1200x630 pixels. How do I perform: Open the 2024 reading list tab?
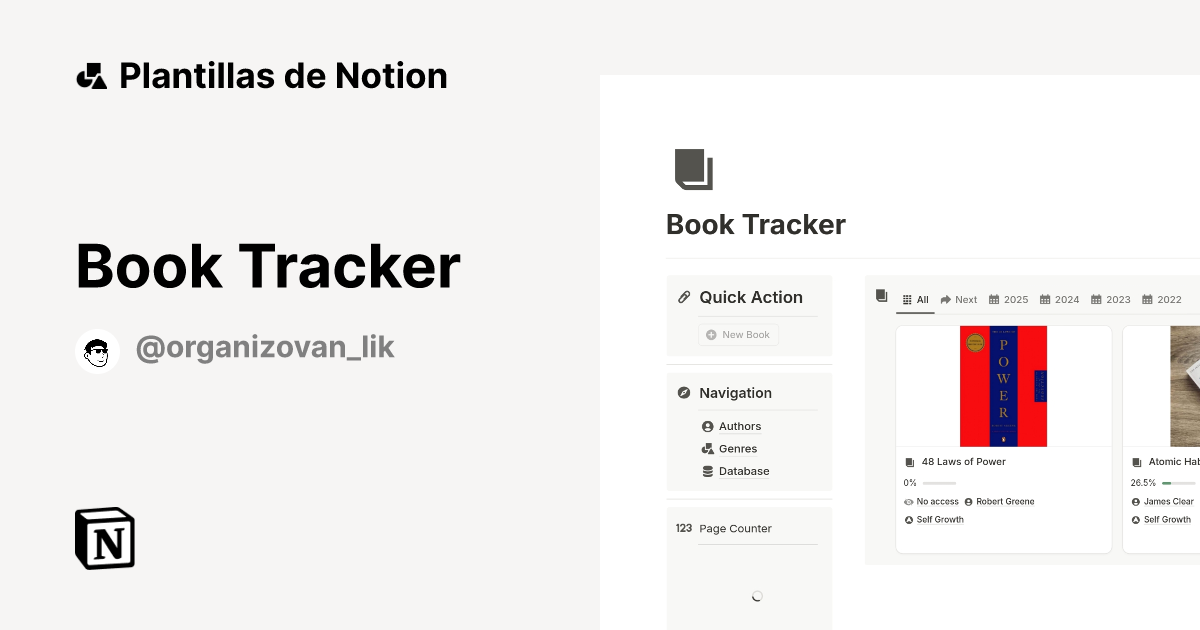tap(1059, 298)
